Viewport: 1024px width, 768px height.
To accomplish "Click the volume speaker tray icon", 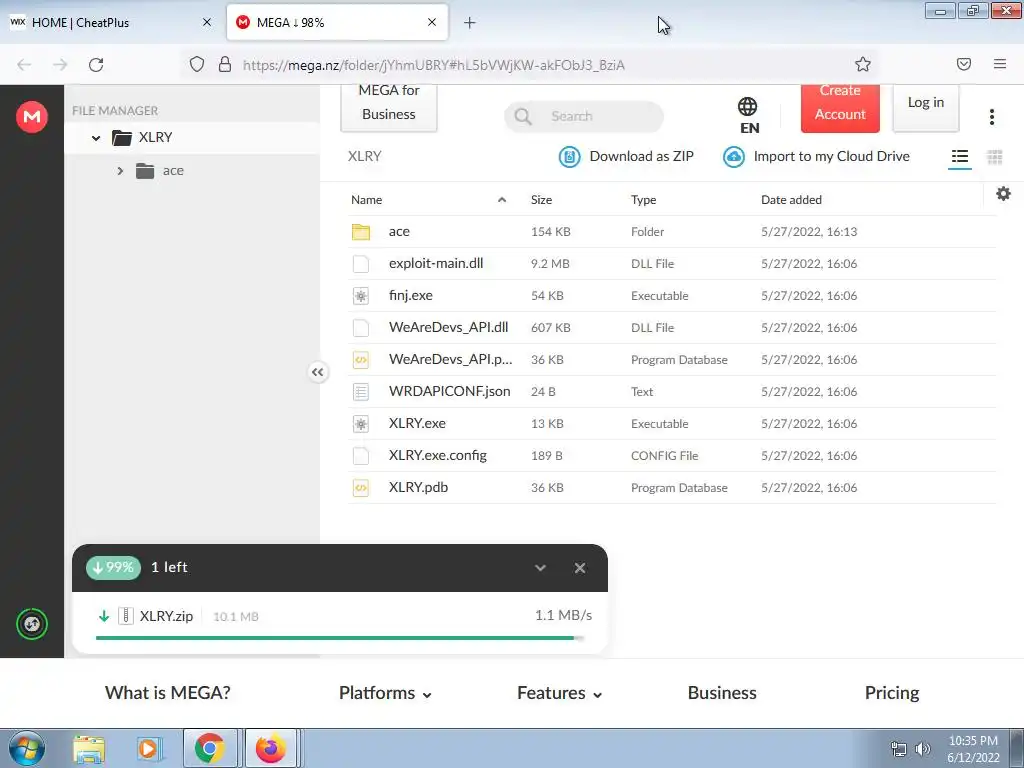I will click(922, 749).
